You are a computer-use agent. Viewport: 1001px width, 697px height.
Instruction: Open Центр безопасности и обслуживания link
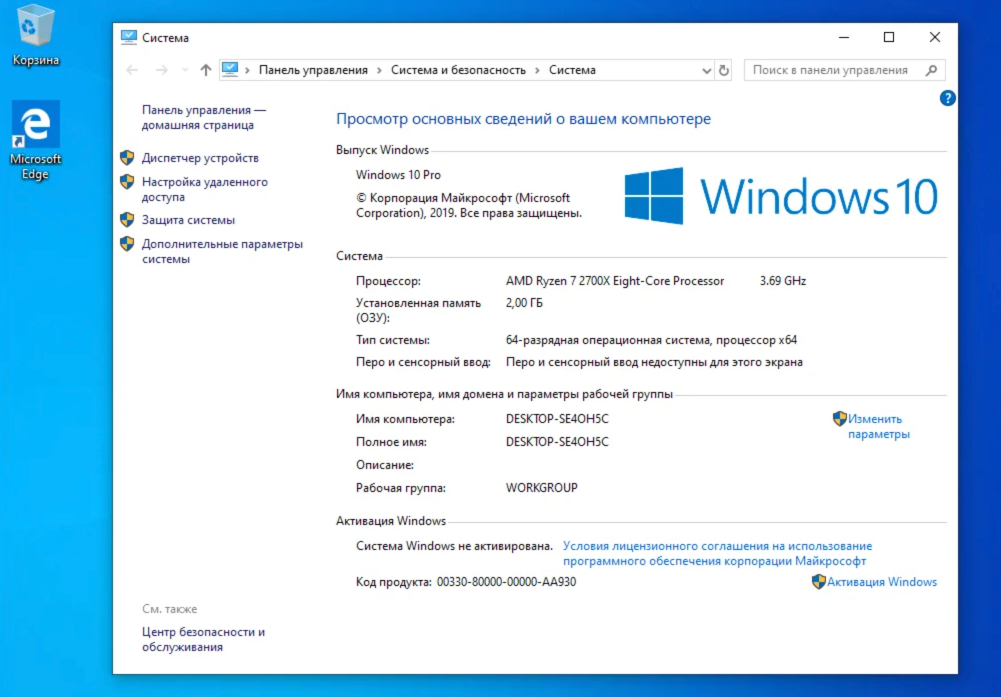(x=203, y=639)
